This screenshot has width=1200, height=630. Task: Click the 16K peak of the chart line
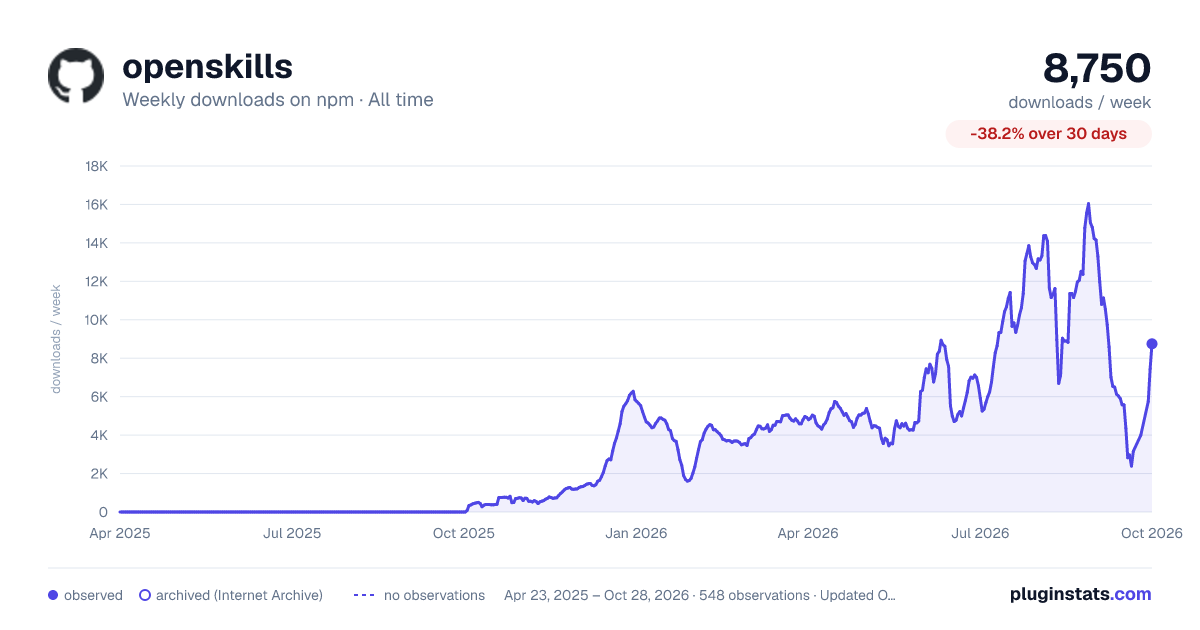[x=1088, y=204]
